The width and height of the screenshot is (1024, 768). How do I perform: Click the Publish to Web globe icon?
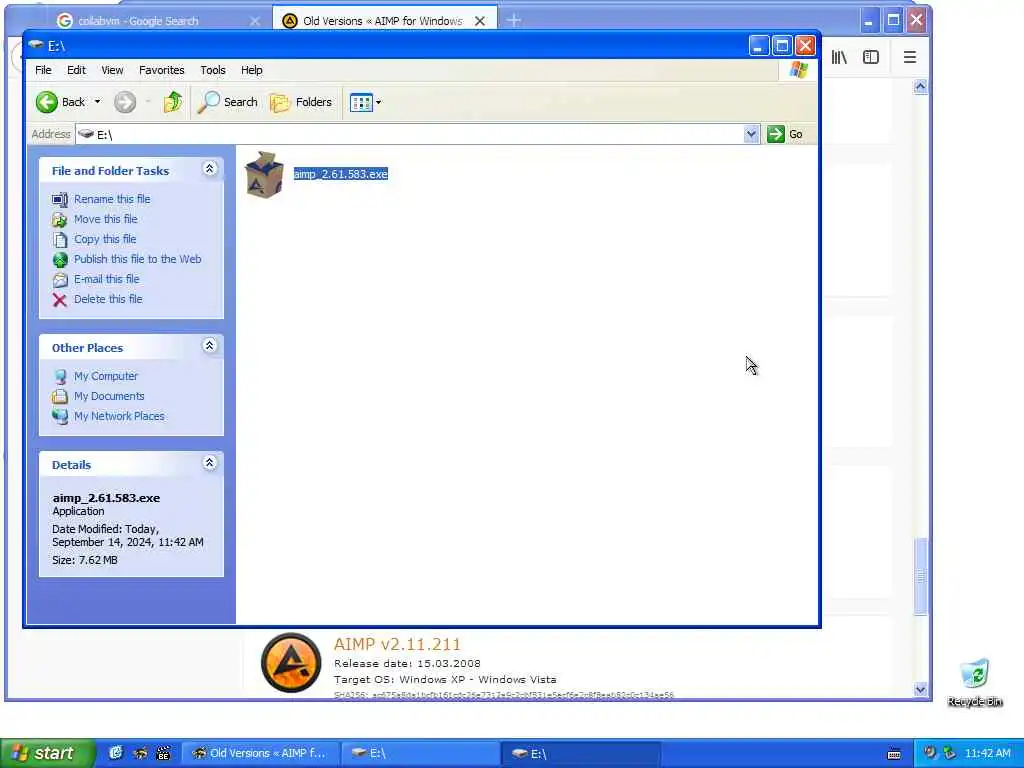[x=59, y=260]
